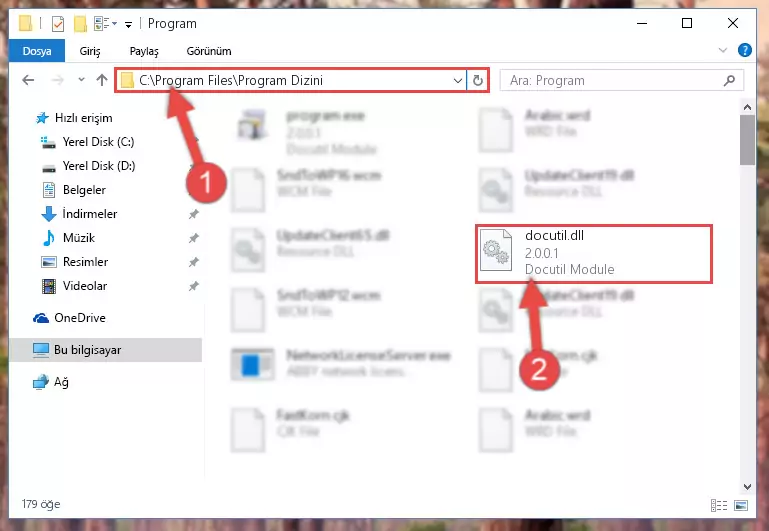Click the search magnifier icon

pos(729,80)
